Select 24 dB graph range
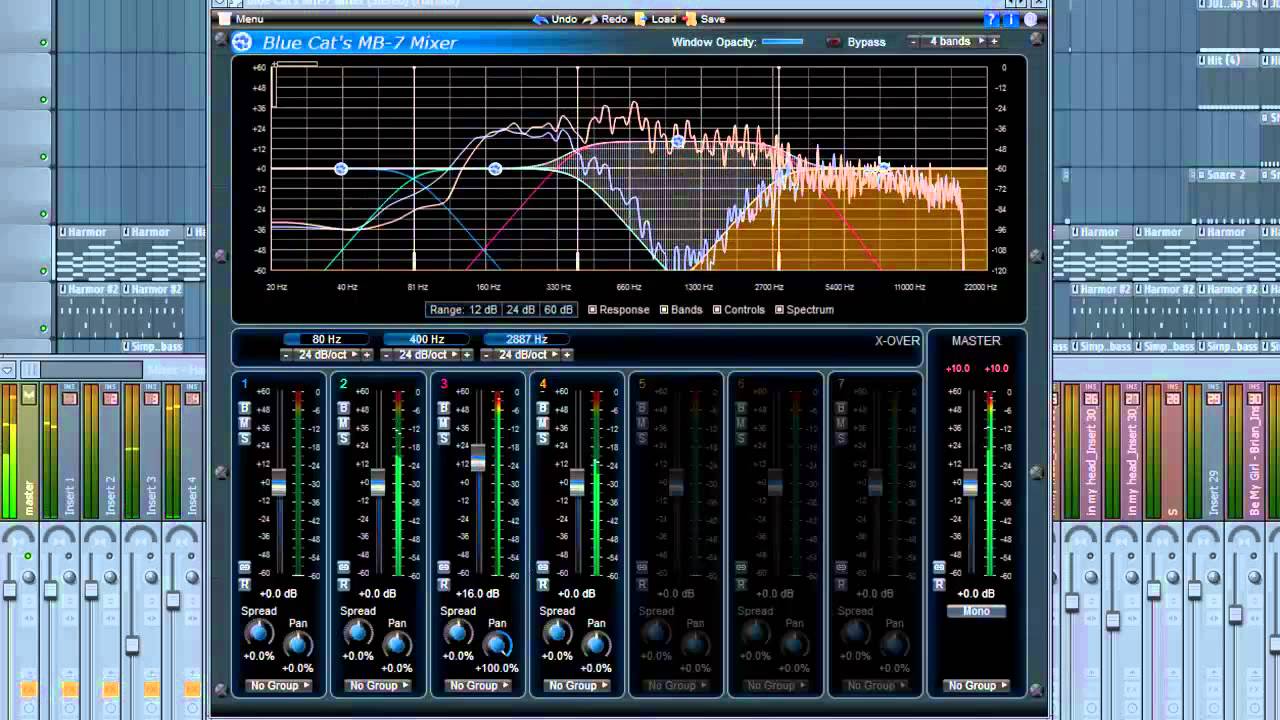The image size is (1280, 720). pos(521,310)
